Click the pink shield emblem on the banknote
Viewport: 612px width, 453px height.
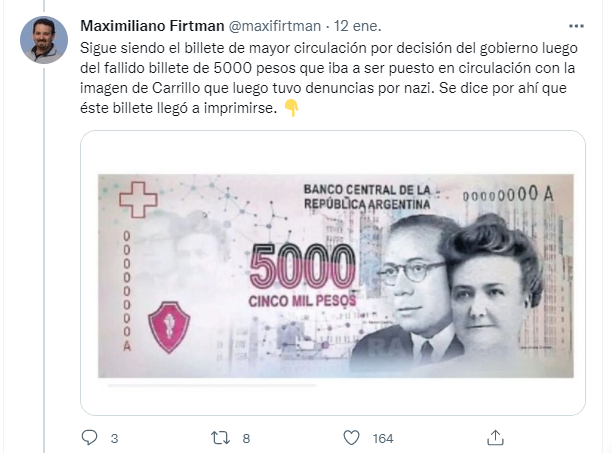[169, 327]
